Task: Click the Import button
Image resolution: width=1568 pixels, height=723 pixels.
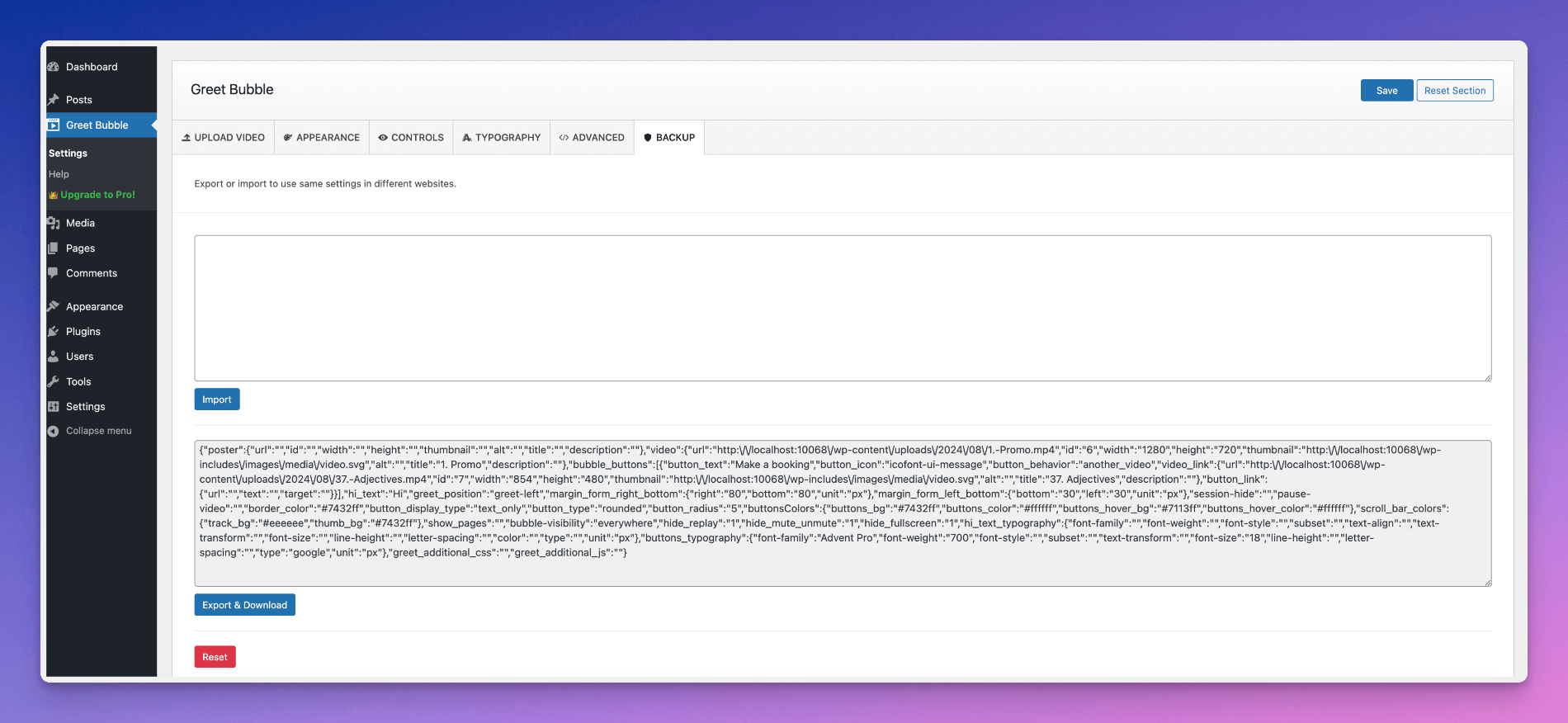Action: (217, 399)
